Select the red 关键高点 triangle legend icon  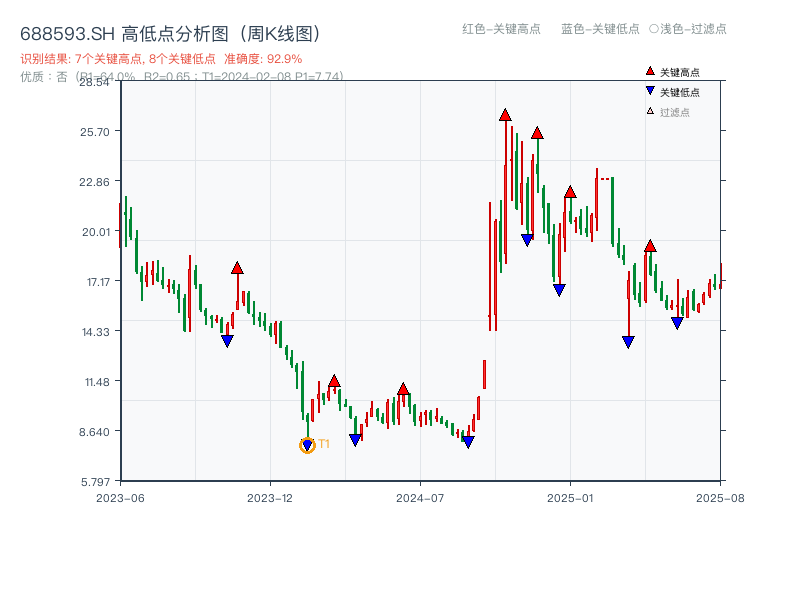[x=649, y=72]
